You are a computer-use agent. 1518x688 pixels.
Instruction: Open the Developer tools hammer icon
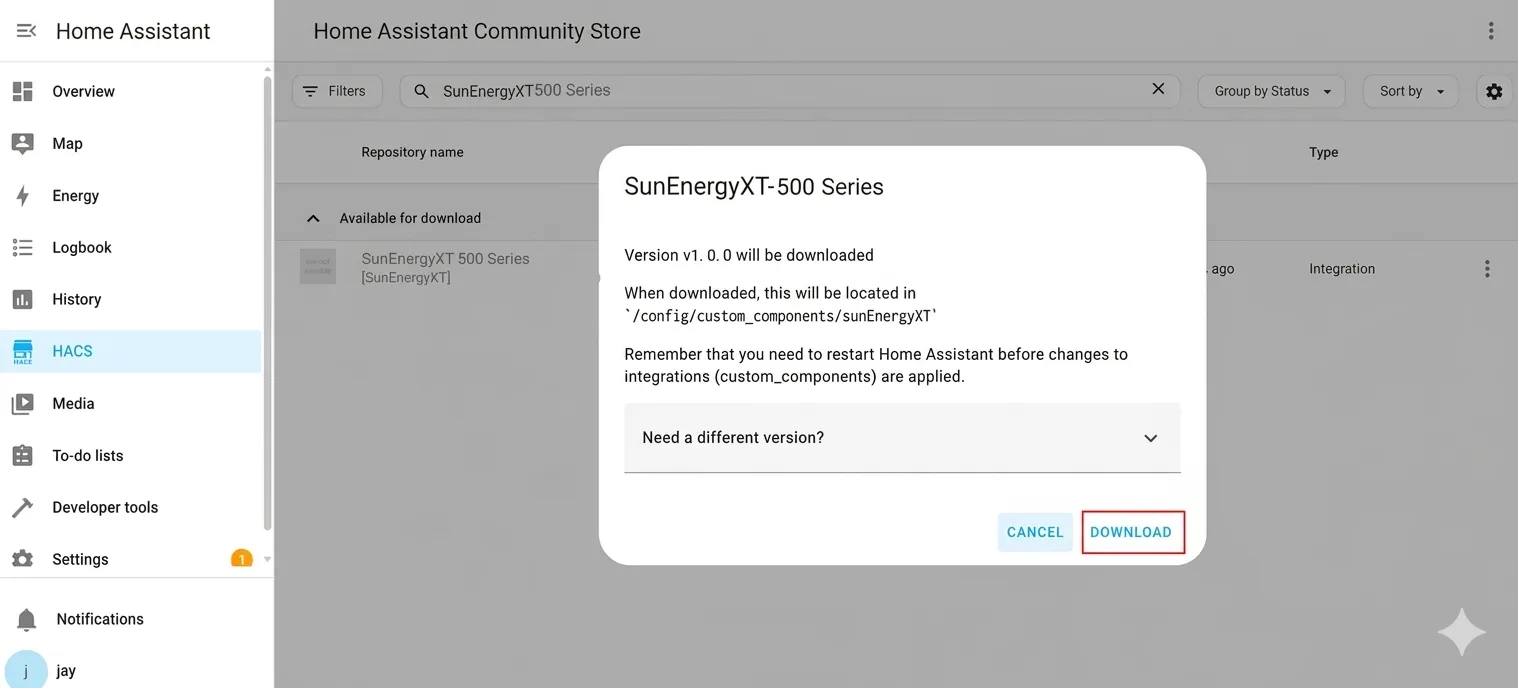pyautogui.click(x=23, y=508)
